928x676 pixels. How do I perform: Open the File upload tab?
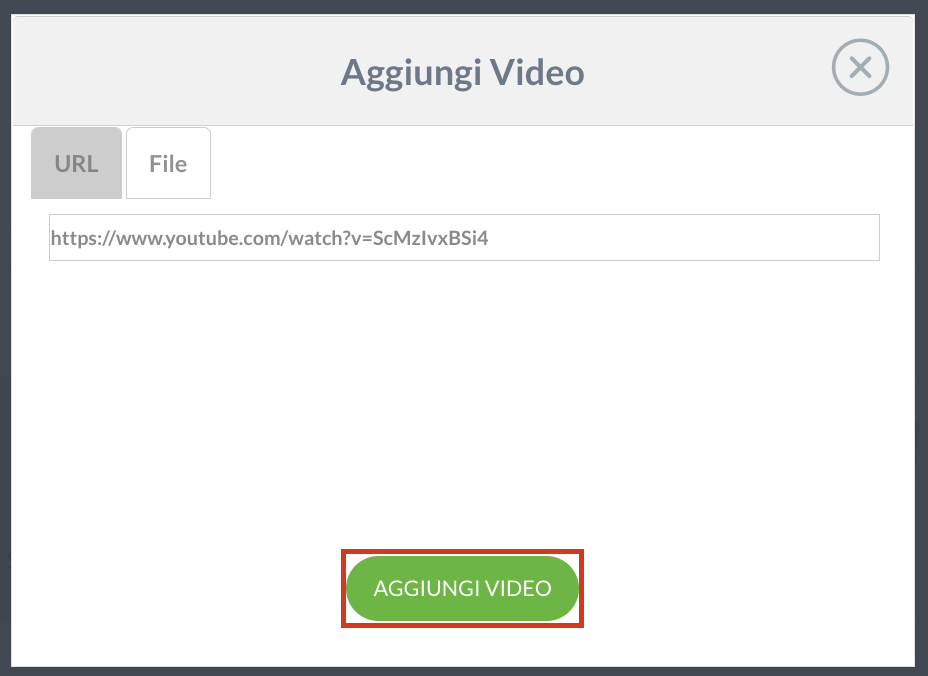click(168, 163)
